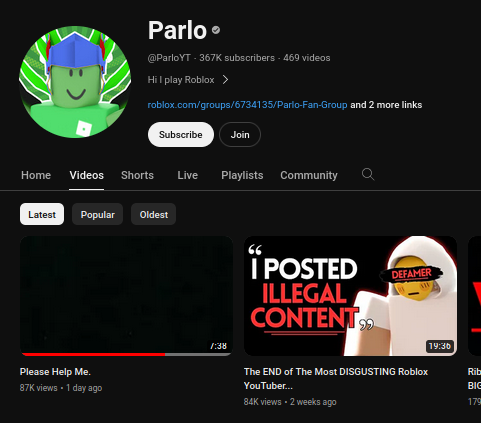481x423 pixels.
Task: Open the Live tab
Action: pyautogui.click(x=188, y=175)
